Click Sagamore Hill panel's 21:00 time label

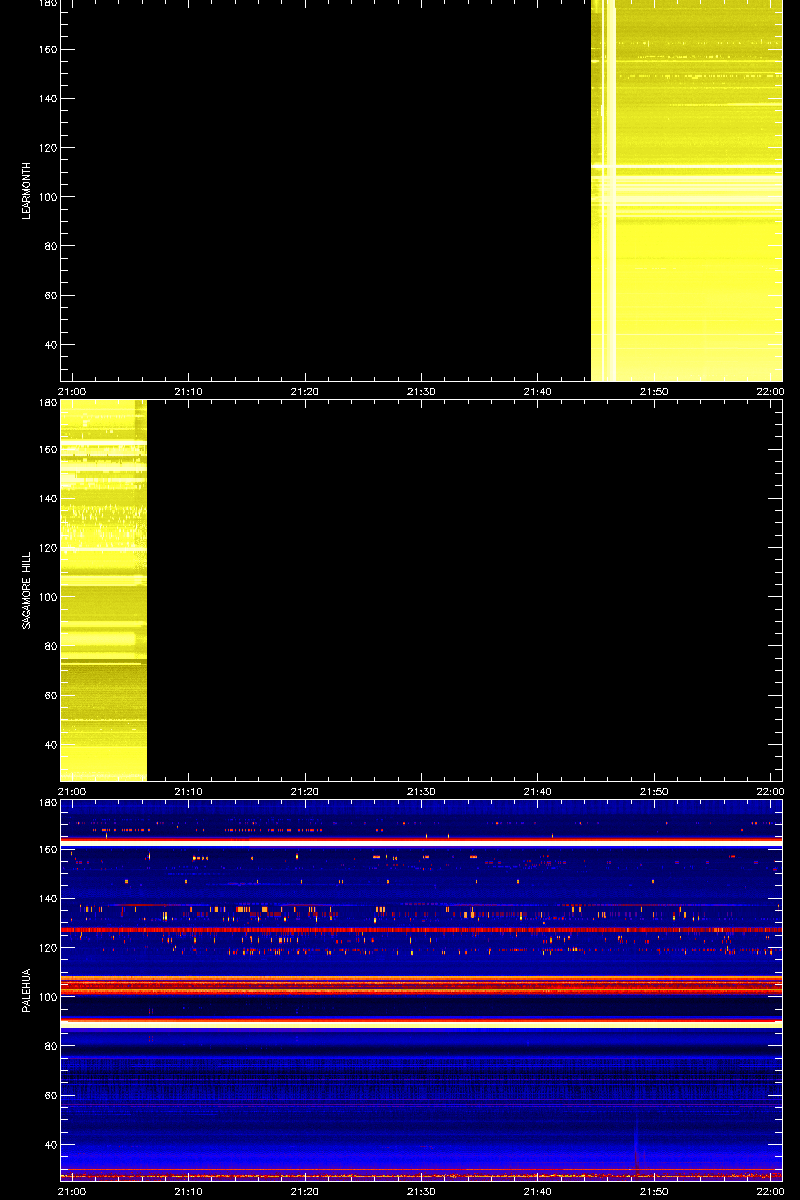[x=73, y=791]
